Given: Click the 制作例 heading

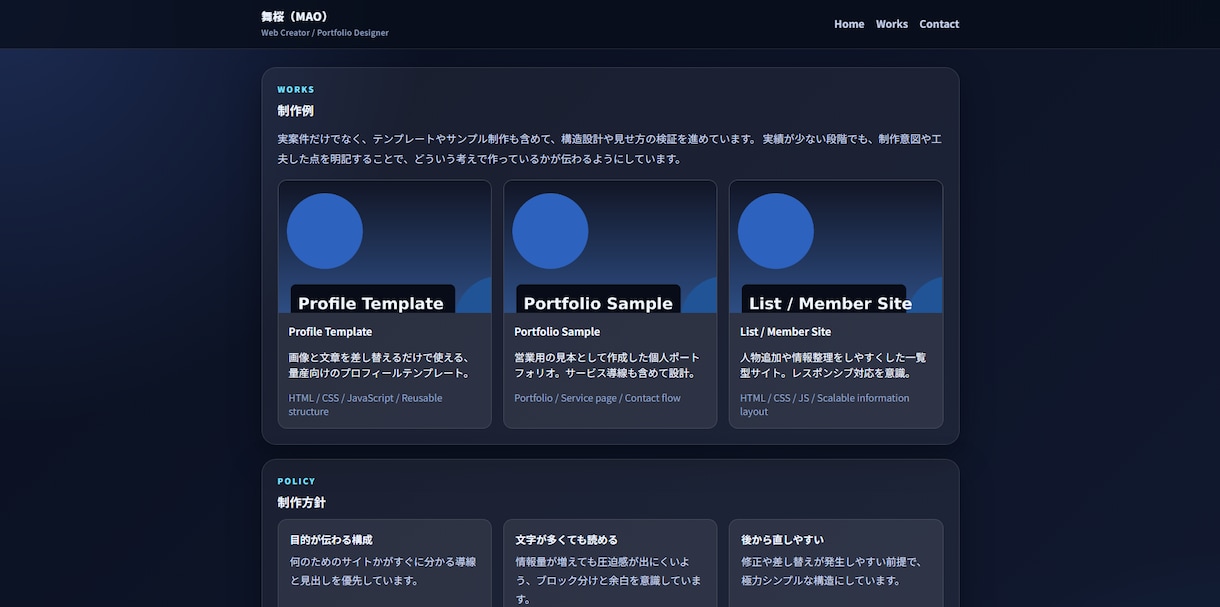Looking at the screenshot, I should (x=296, y=111).
